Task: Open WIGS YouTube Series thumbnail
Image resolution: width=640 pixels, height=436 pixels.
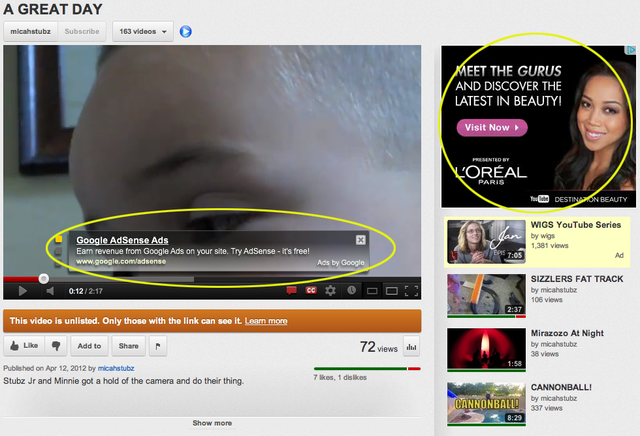Action: pos(486,242)
